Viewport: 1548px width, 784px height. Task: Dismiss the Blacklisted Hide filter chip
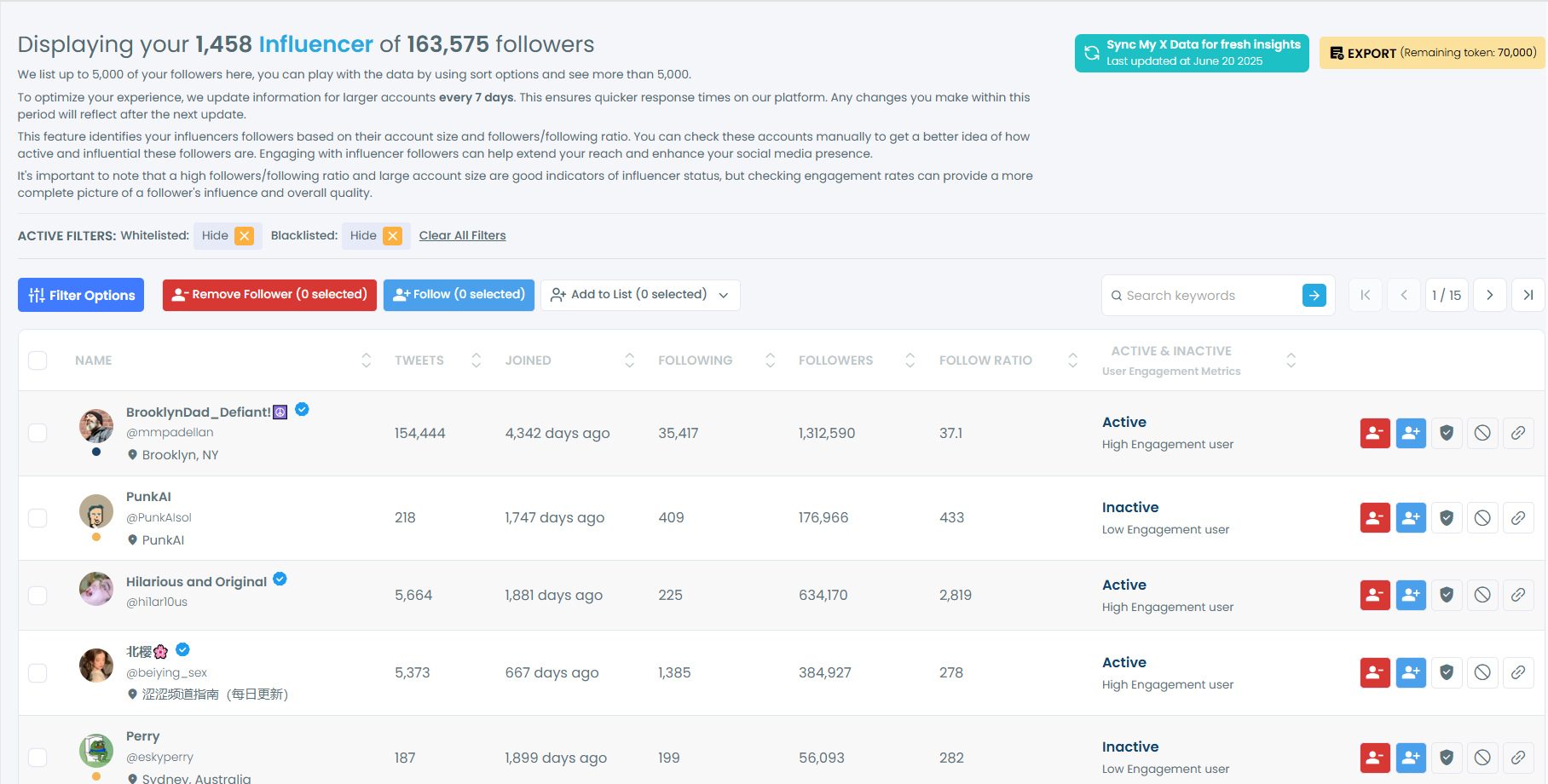[393, 235]
